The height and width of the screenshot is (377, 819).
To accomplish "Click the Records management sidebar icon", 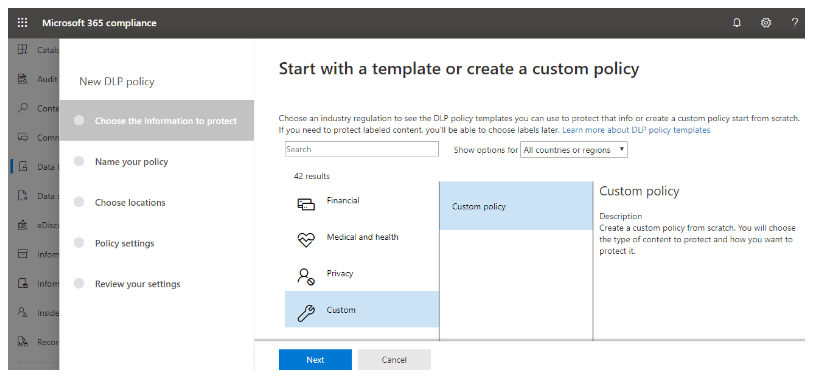I will pos(22,342).
